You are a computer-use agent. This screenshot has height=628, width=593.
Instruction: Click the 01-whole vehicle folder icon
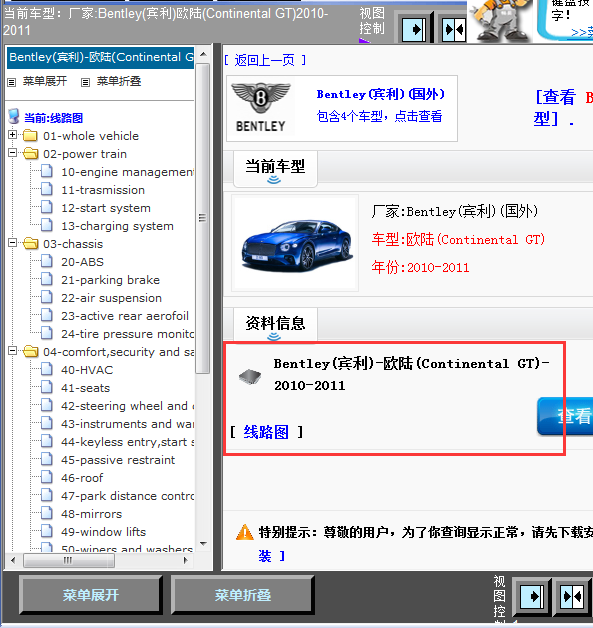(30, 135)
